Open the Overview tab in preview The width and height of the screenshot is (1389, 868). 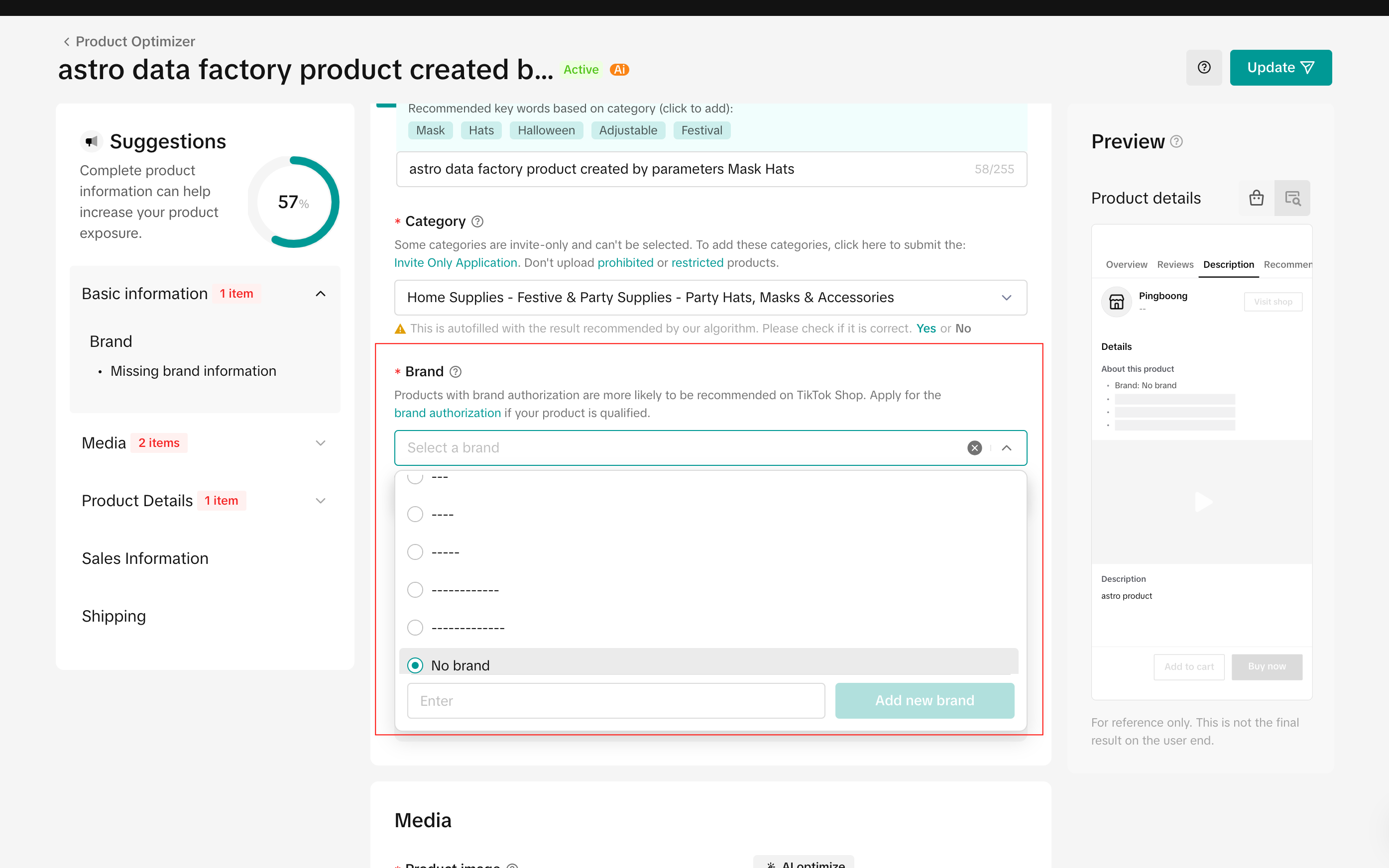pyautogui.click(x=1126, y=265)
